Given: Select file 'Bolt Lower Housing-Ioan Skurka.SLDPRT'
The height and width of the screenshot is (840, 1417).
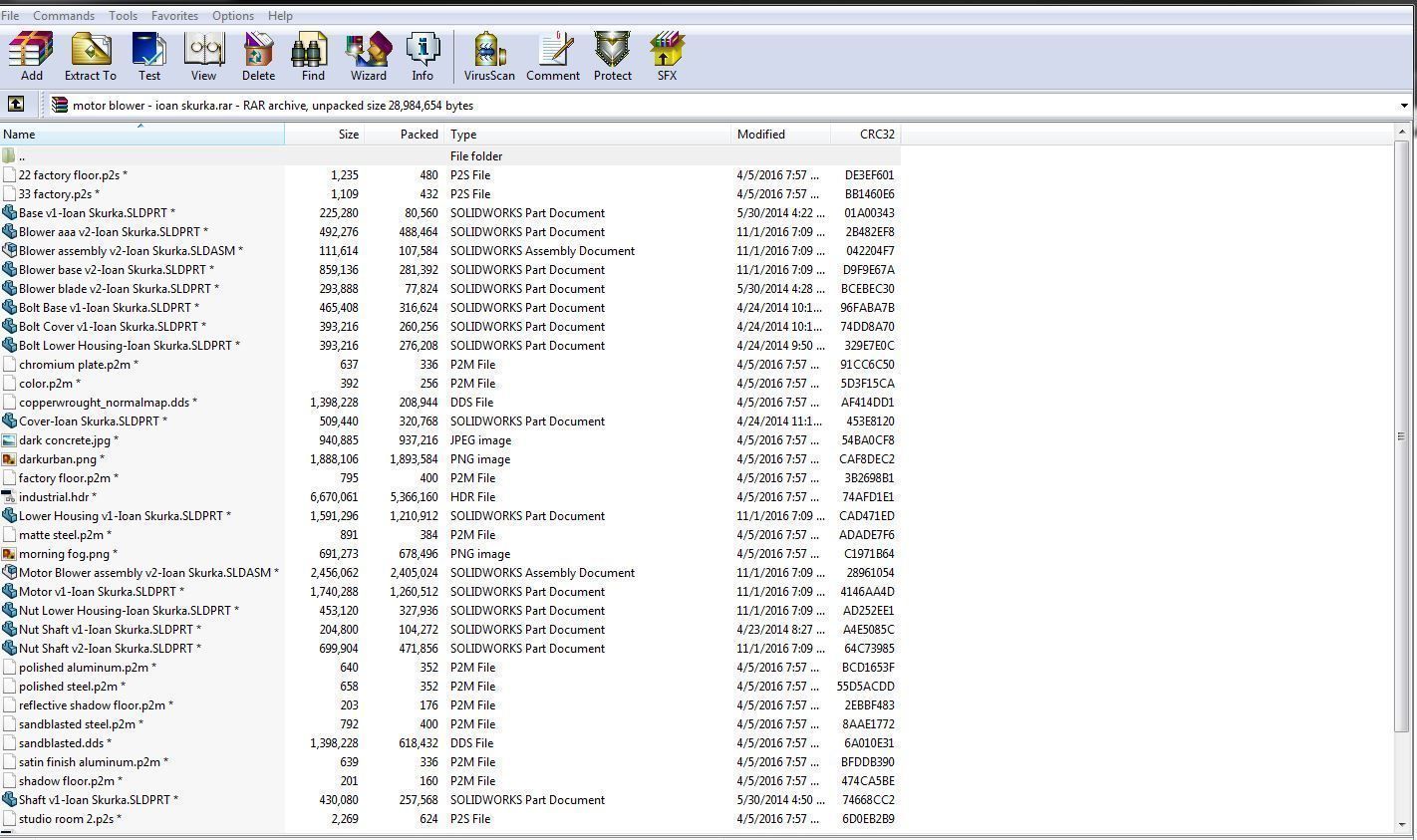Looking at the screenshot, I should click(130, 345).
